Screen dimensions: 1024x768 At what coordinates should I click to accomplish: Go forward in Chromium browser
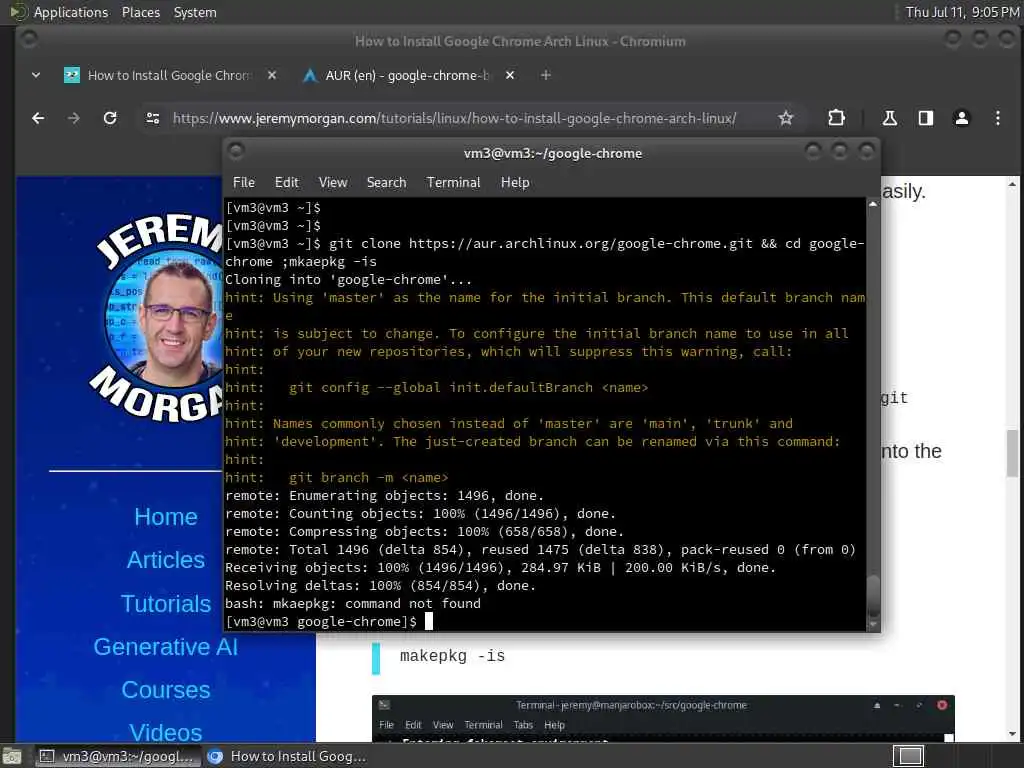click(x=74, y=118)
